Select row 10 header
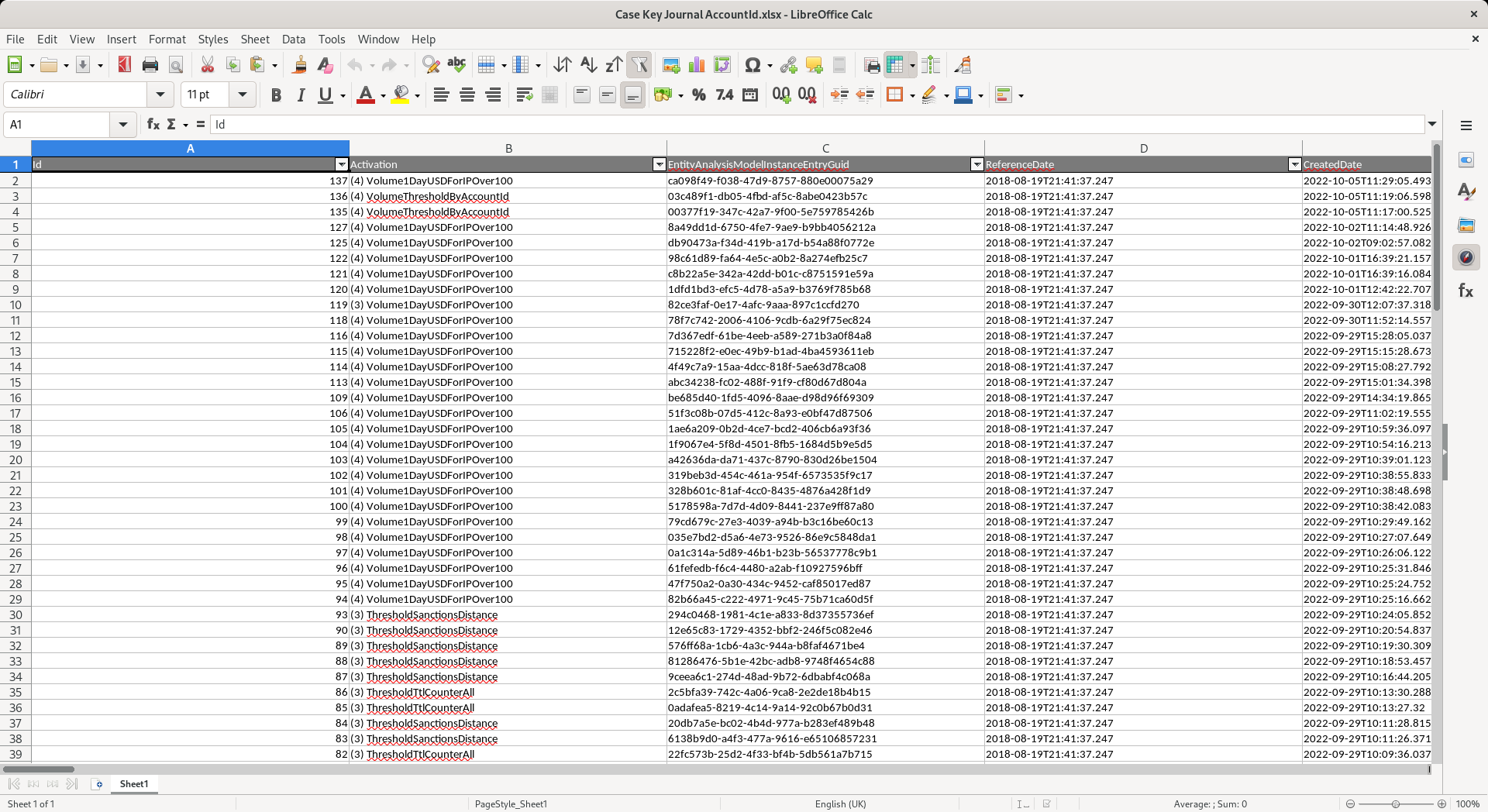Image resolution: width=1488 pixels, height=812 pixels. tap(15, 304)
